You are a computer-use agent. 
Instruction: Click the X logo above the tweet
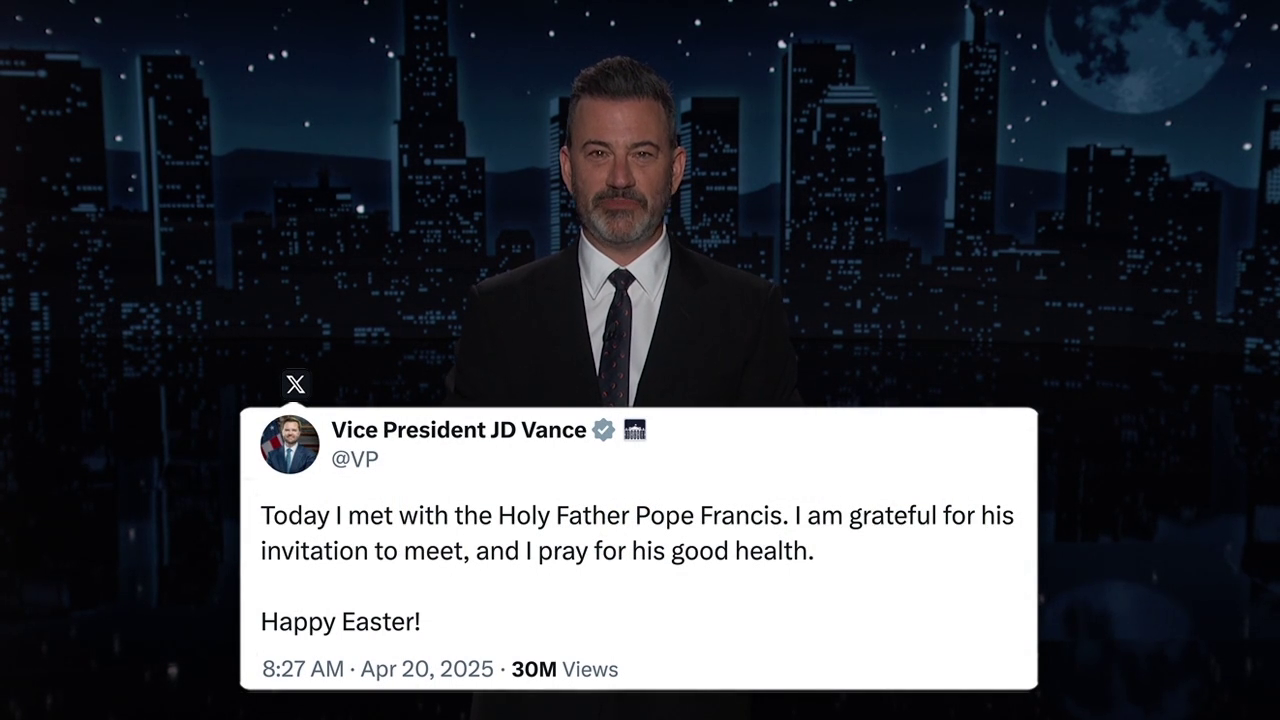point(295,384)
